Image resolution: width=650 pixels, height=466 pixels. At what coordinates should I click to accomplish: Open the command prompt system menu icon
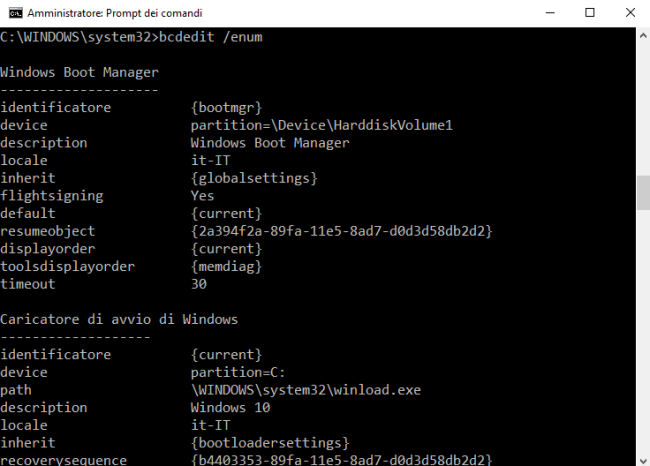pyautogui.click(x=15, y=13)
